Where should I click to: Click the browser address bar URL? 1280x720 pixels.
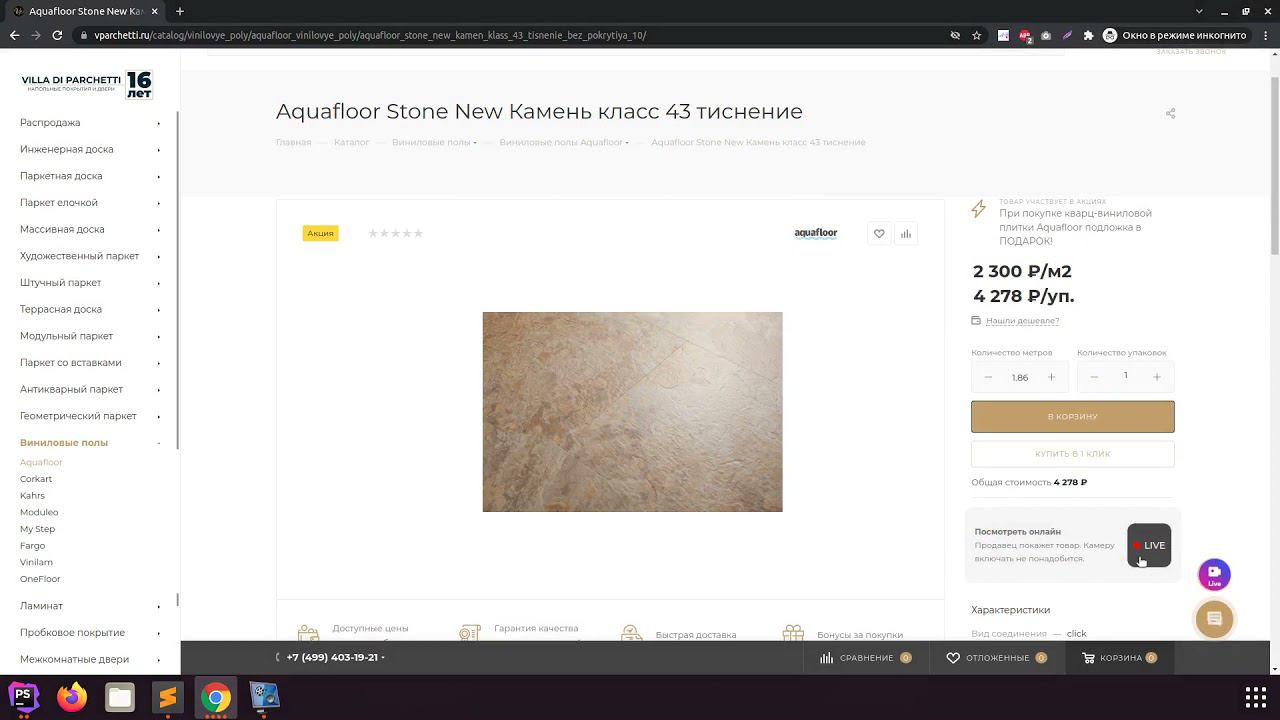370,35
